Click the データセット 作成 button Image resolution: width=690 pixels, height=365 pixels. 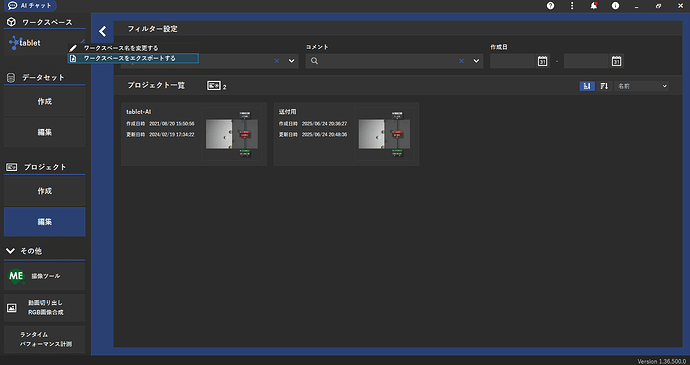[x=44, y=102]
